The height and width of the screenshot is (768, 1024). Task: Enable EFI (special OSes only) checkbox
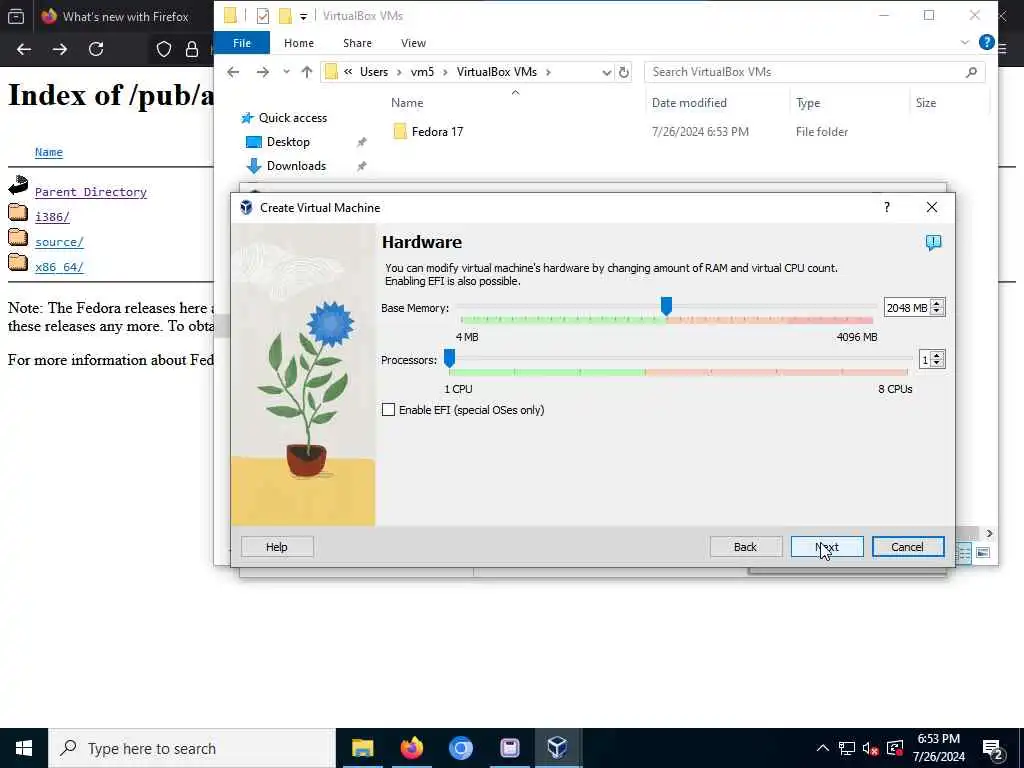389,409
